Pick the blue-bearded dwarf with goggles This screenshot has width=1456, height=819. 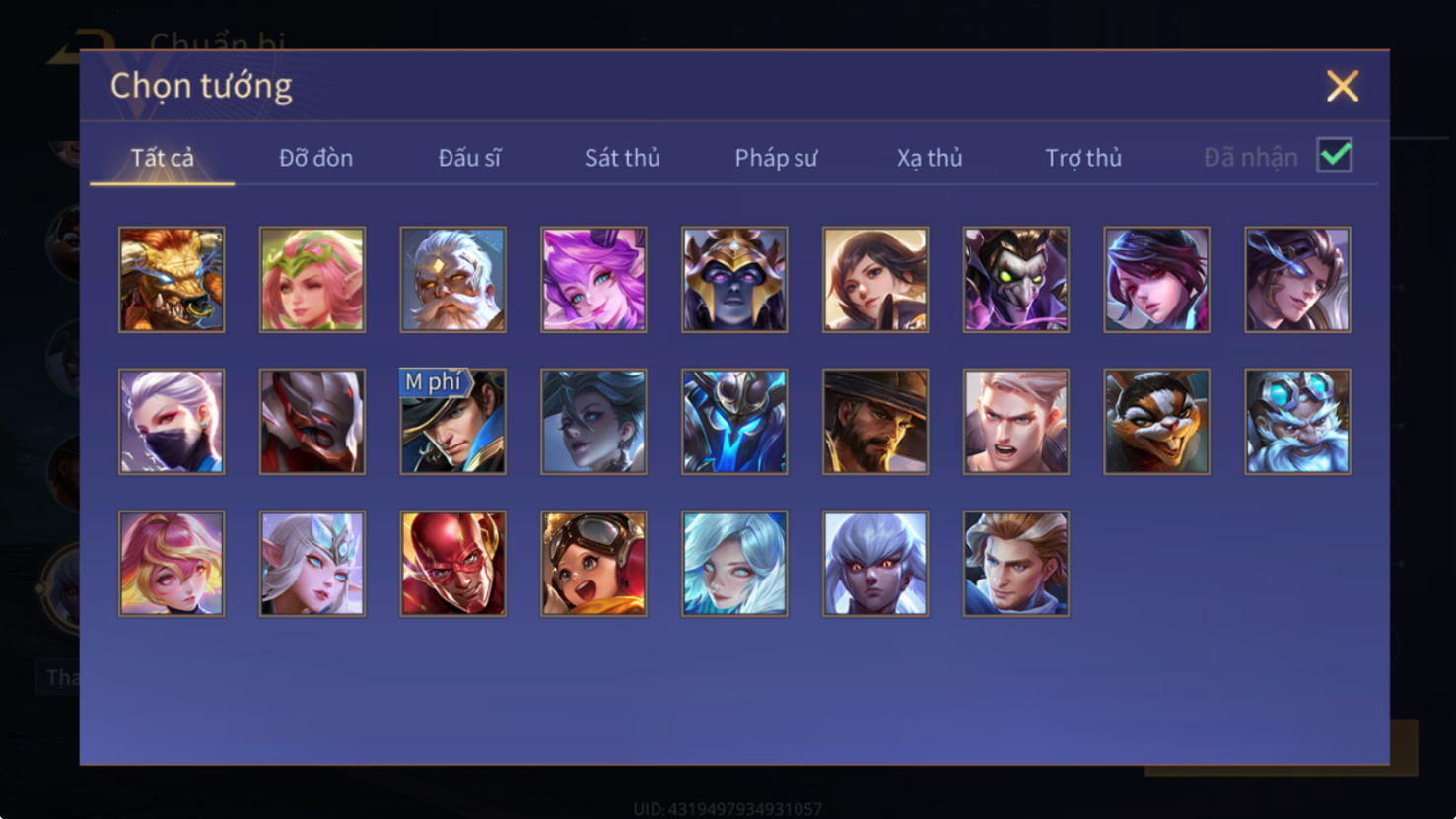[x=1297, y=422]
